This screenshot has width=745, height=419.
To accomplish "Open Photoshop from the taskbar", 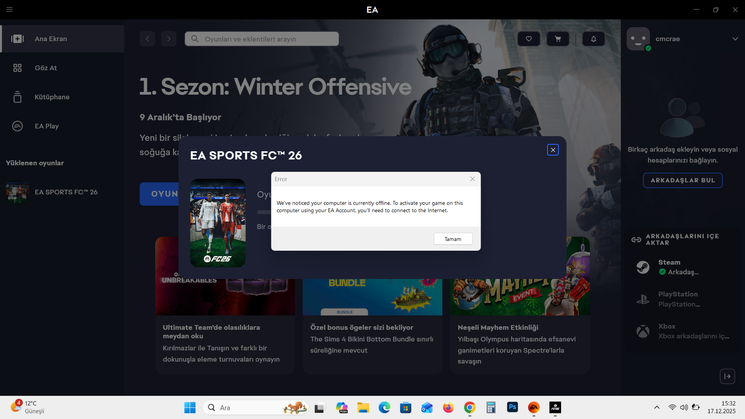I will [512, 407].
